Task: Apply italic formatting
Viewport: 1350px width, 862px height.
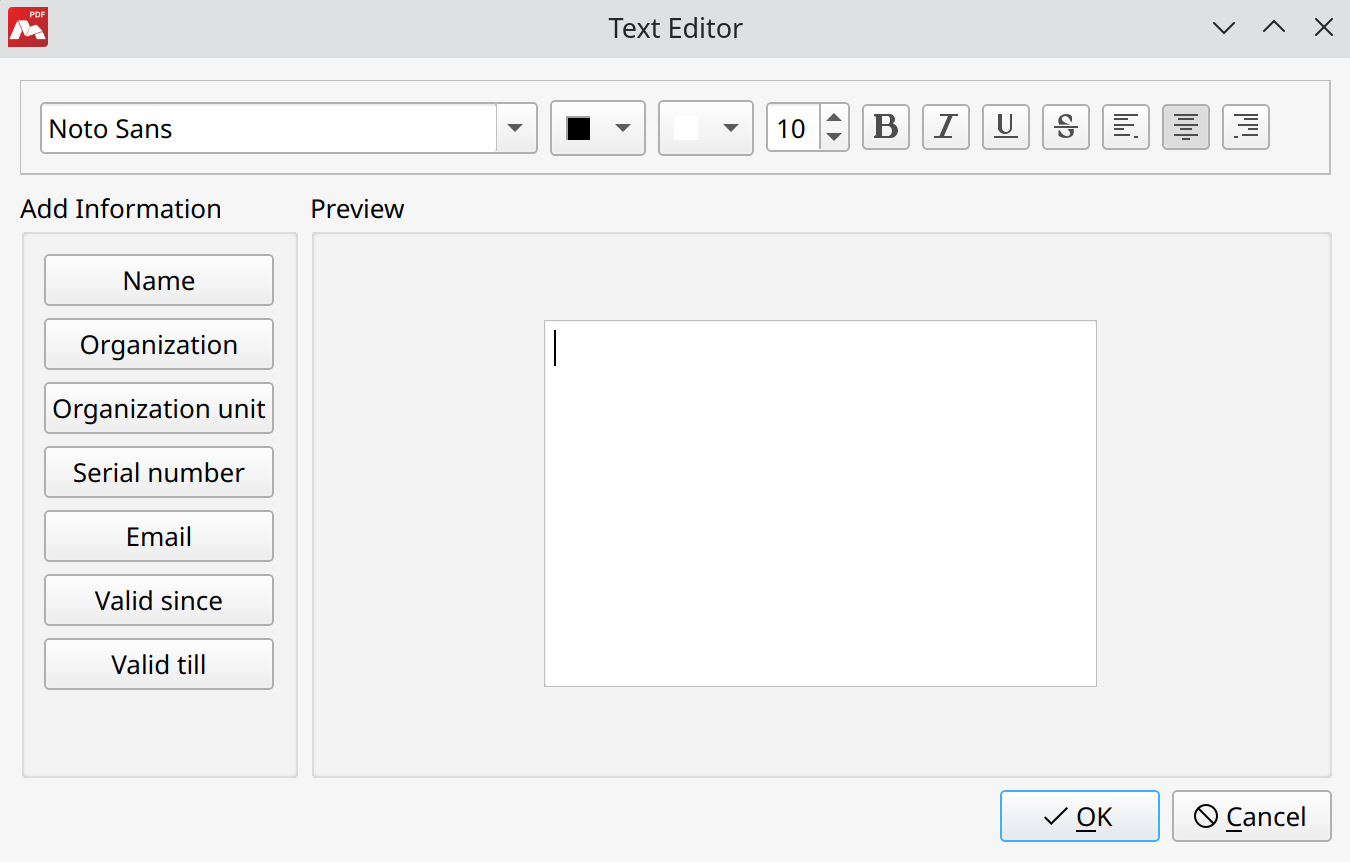Action: coord(945,127)
